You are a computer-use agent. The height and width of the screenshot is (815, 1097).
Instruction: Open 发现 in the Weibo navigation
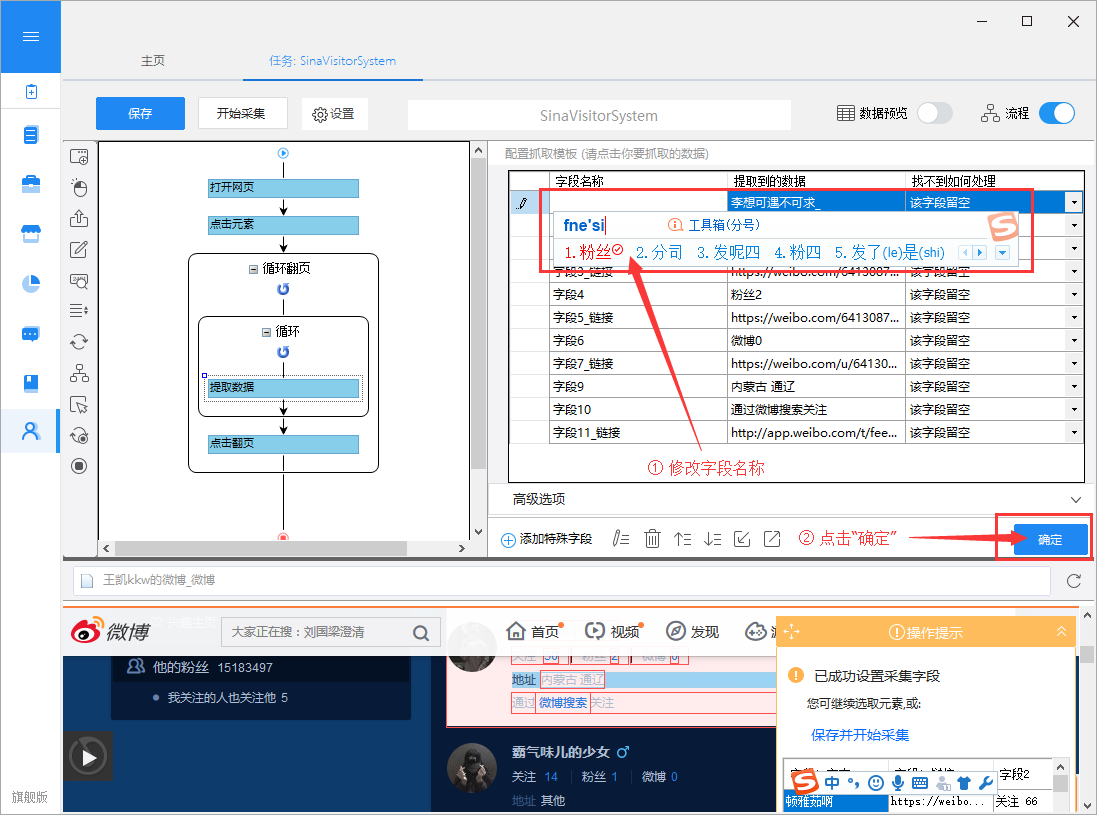(x=693, y=631)
